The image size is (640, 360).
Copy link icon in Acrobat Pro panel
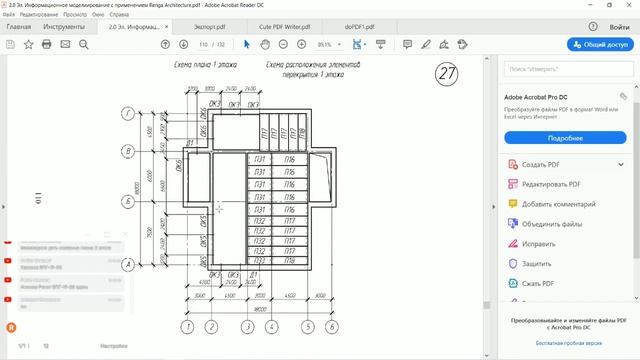(623, 97)
